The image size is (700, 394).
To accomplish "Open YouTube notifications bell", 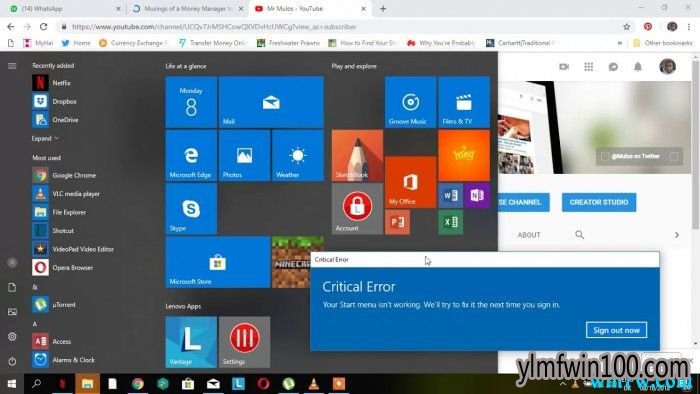I will (638, 67).
